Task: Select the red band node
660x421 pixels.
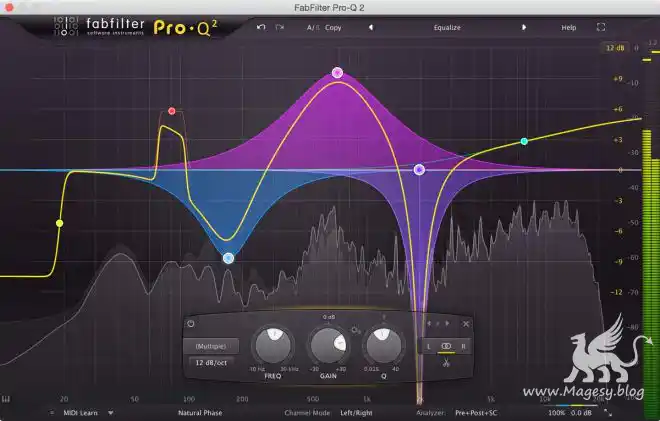Action: tap(172, 111)
